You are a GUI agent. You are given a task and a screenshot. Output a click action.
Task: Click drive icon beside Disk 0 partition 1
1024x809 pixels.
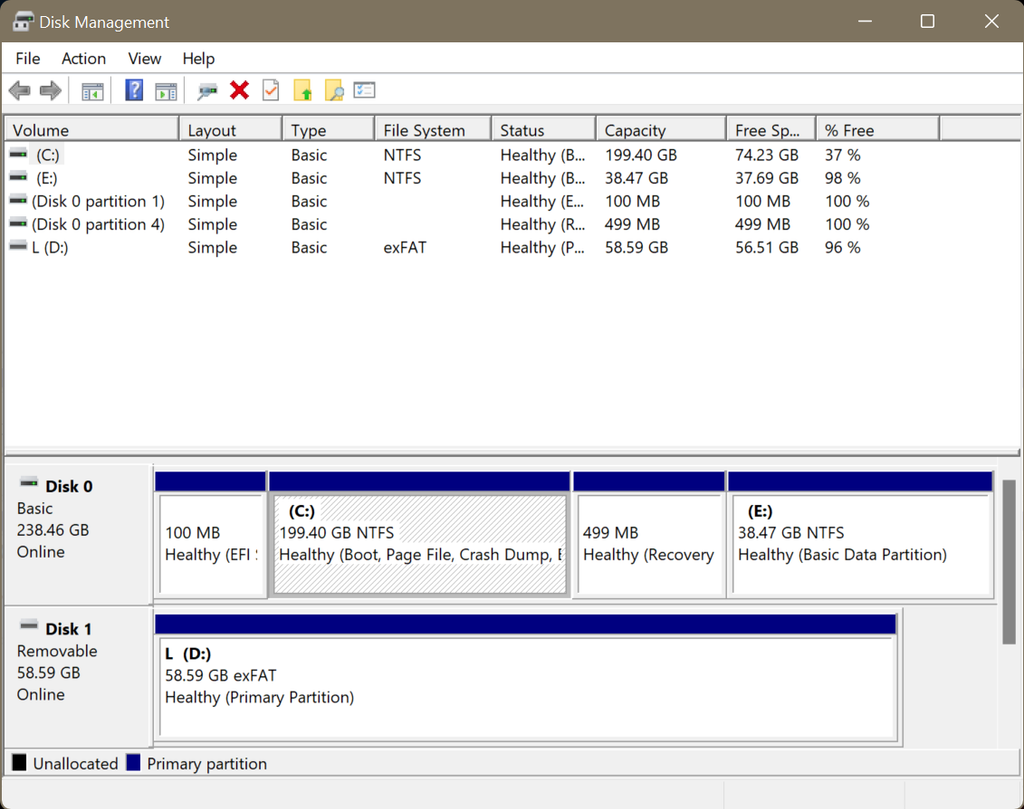[18, 200]
